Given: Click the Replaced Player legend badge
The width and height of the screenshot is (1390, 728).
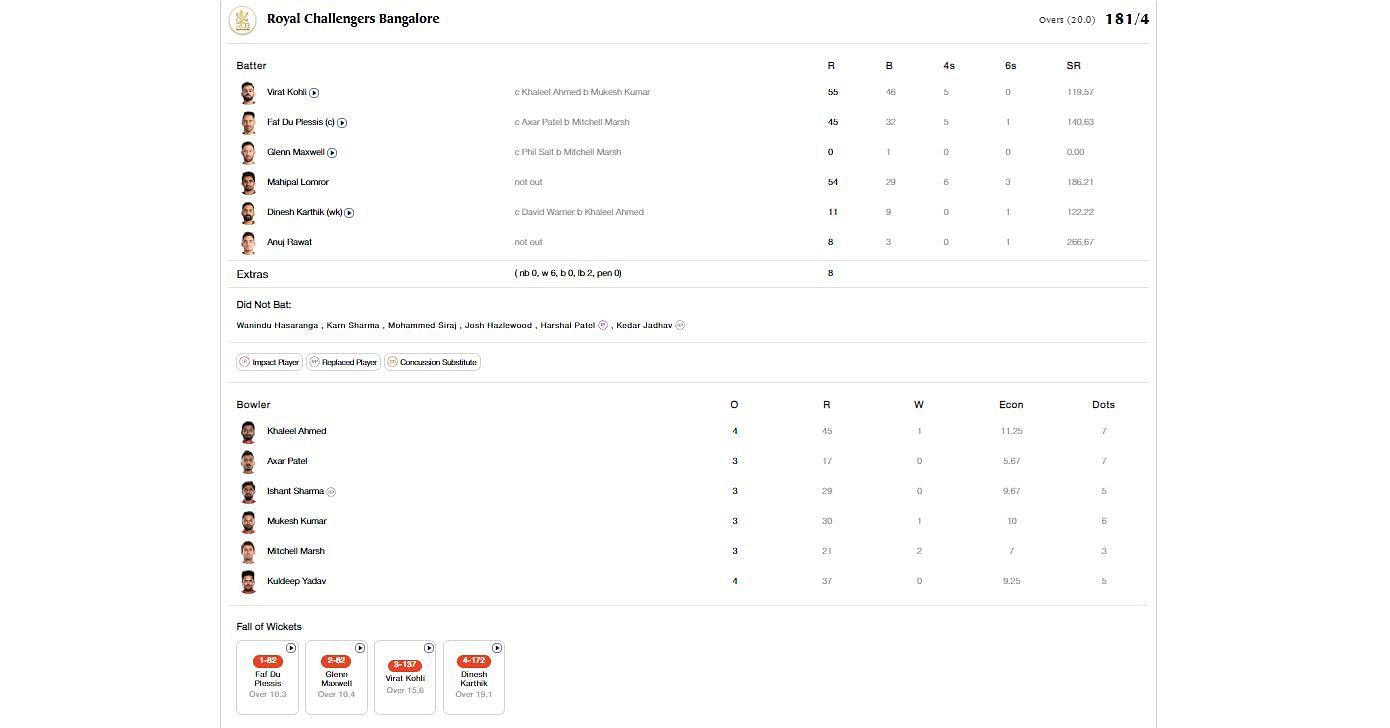Looking at the screenshot, I should point(343,362).
